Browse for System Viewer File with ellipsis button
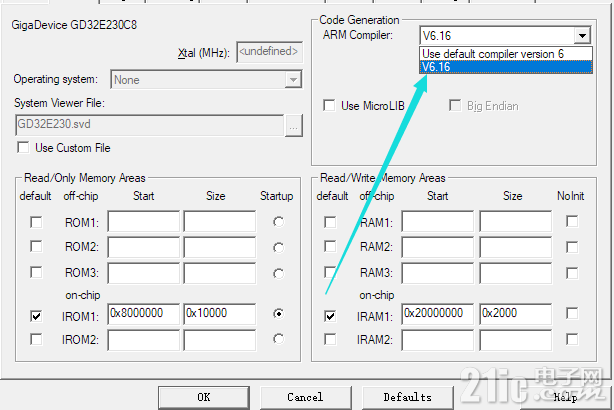 (294, 126)
